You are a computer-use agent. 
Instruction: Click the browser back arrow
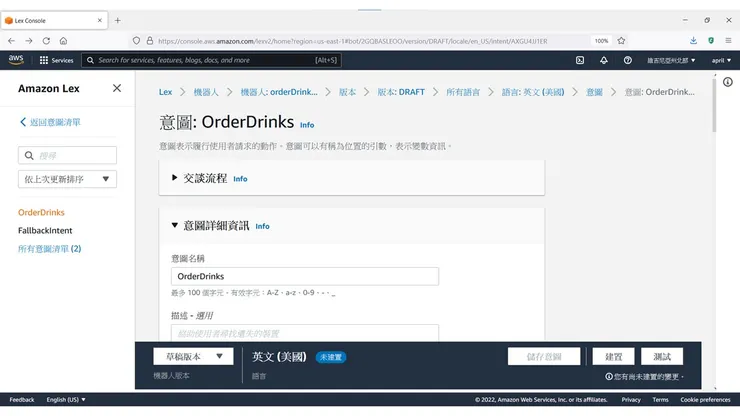pyautogui.click(x=11, y=41)
